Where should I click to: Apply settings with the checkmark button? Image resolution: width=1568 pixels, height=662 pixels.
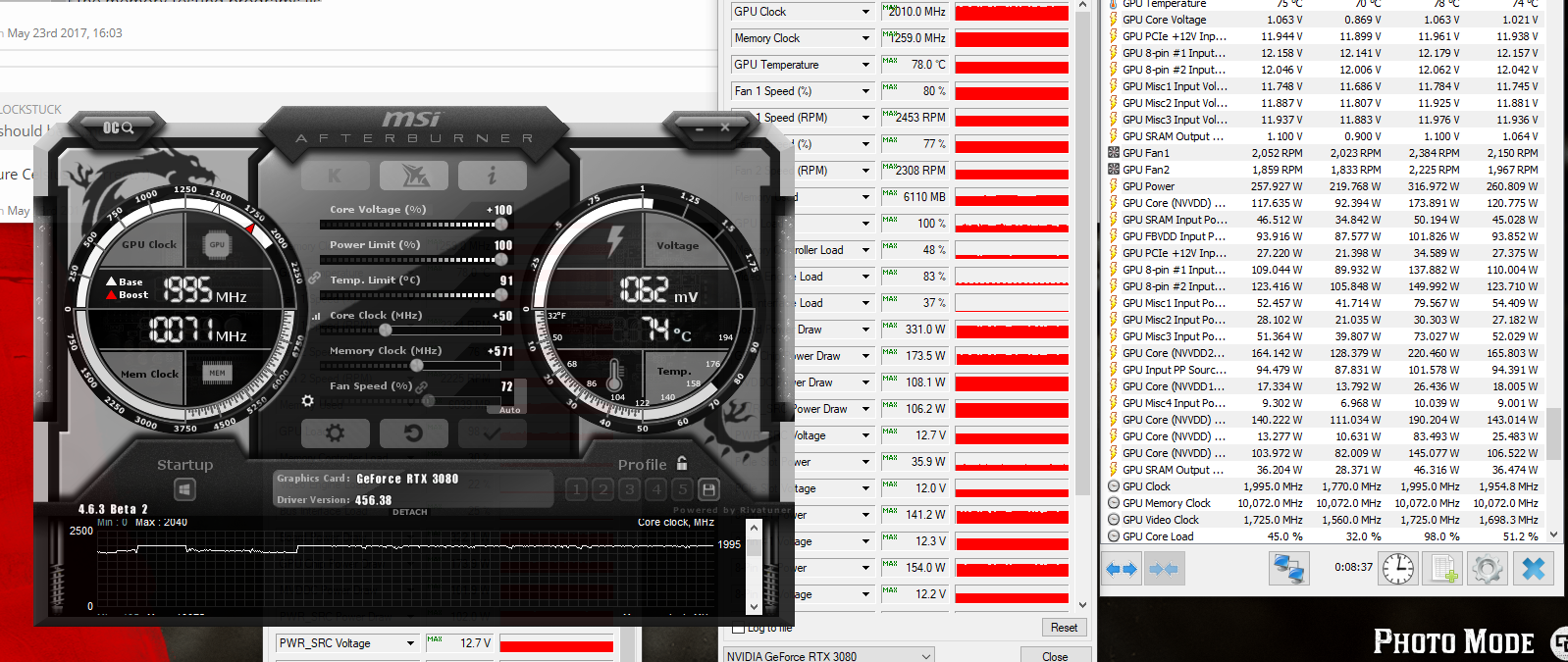(493, 433)
